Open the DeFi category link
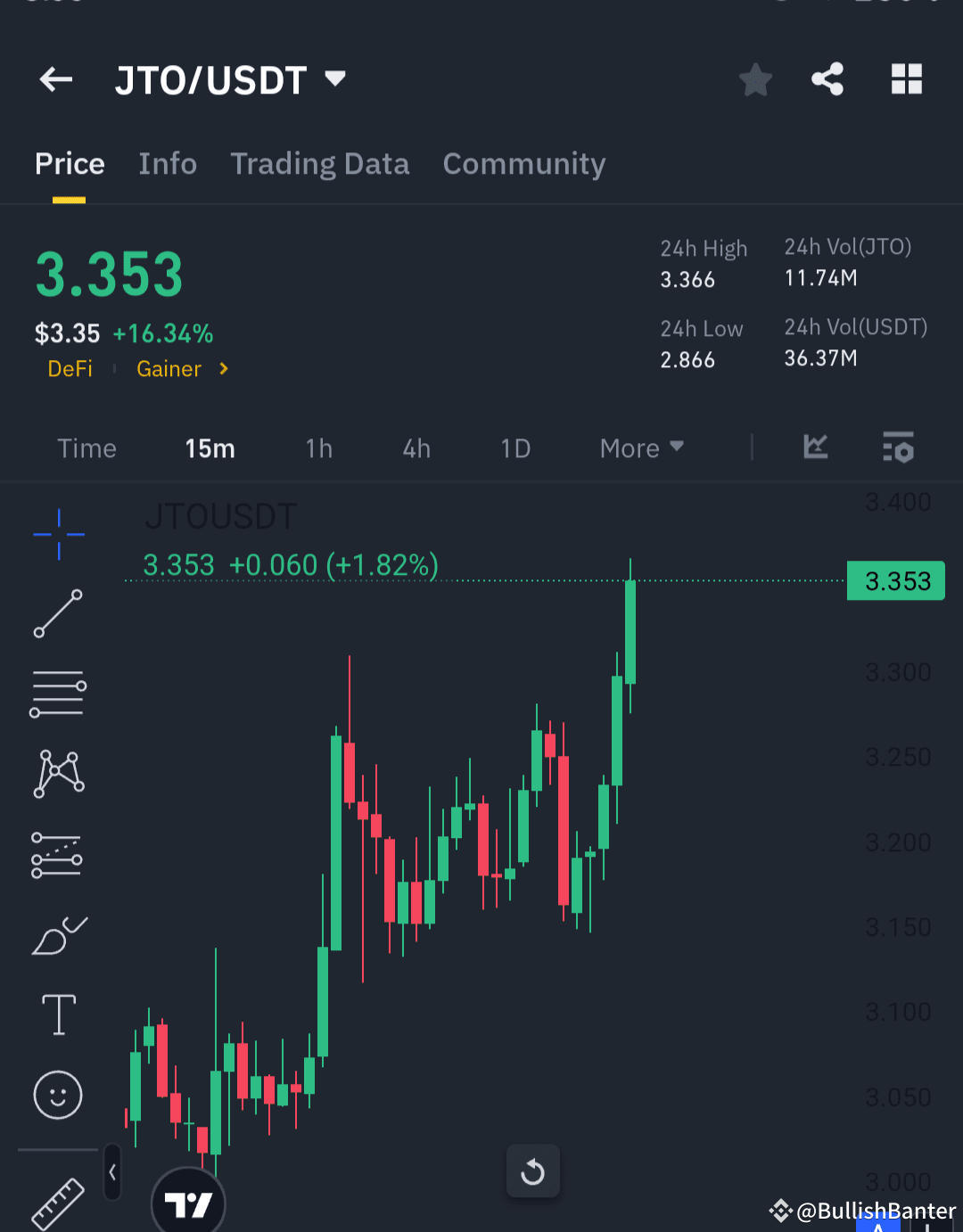 point(70,368)
